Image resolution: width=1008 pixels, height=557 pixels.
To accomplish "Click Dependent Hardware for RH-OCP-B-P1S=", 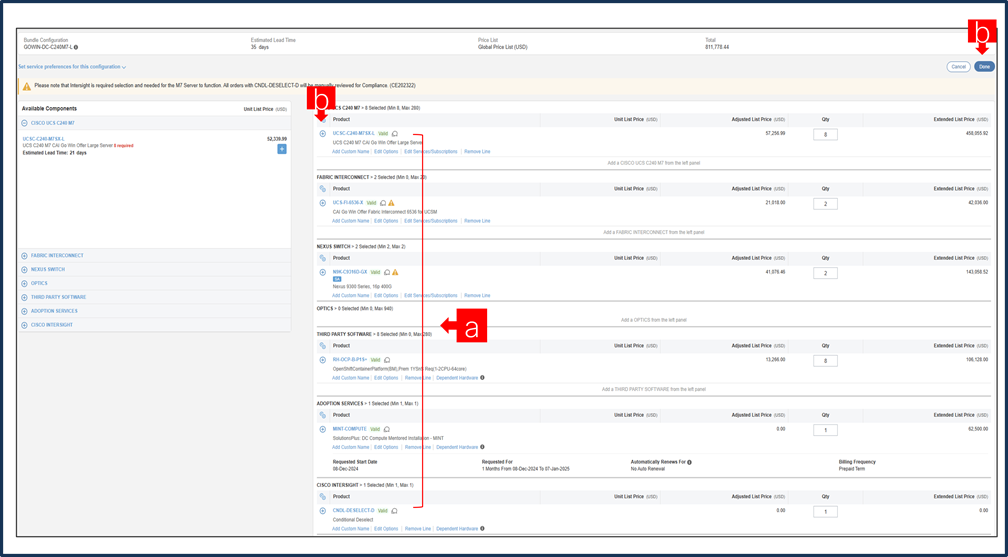I will pyautogui.click(x=457, y=378).
